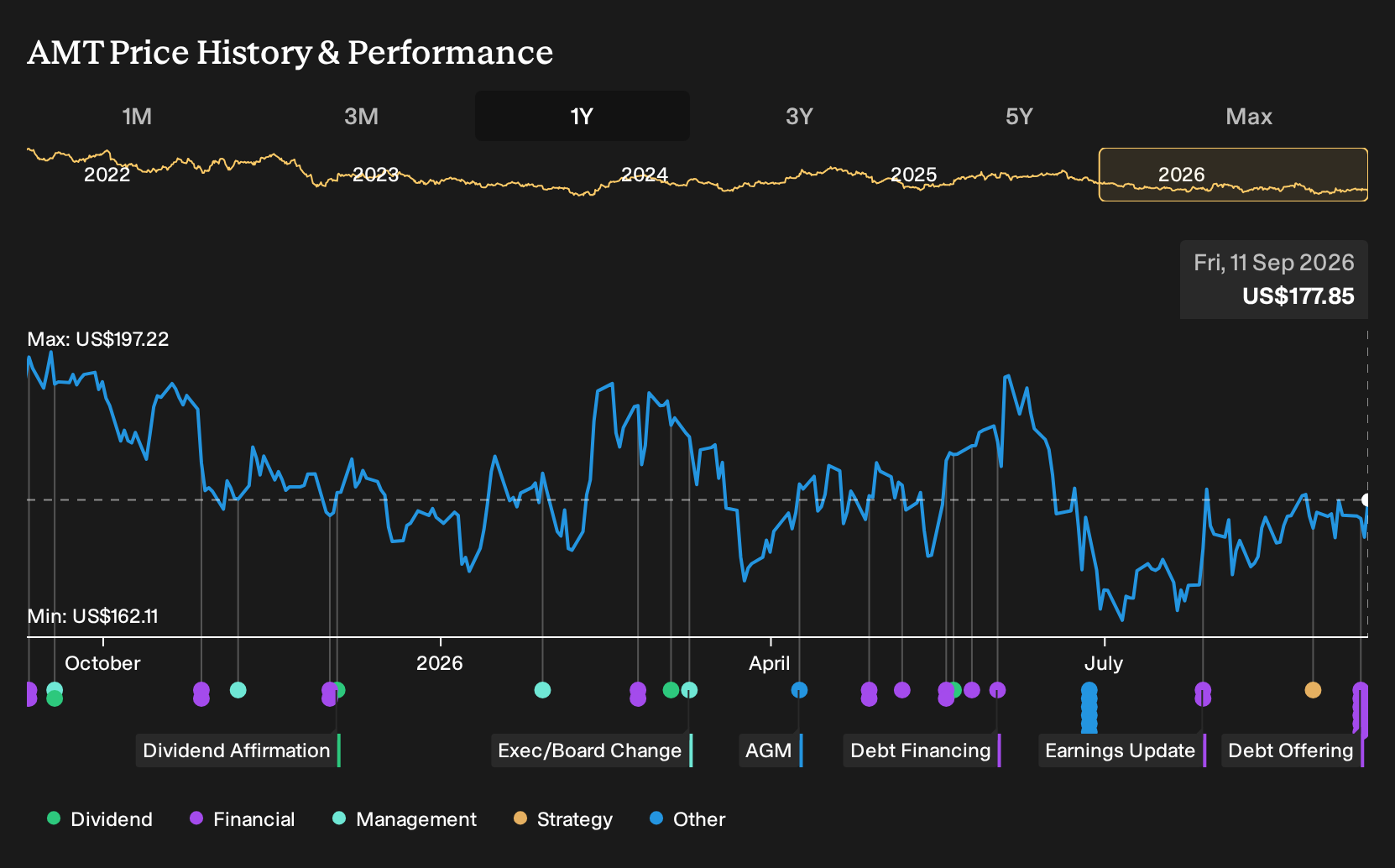Viewport: 1395px width, 868px height.
Task: Toggle the Management legend filter
Action: tap(405, 819)
